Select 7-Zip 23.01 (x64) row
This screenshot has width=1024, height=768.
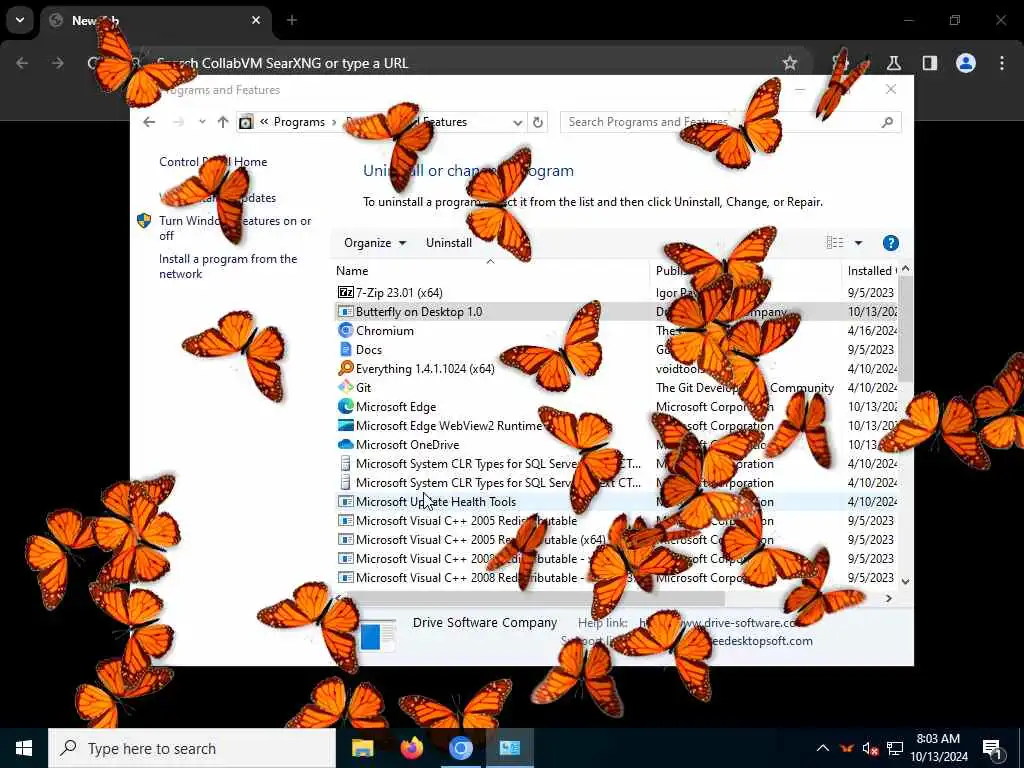tap(616, 293)
